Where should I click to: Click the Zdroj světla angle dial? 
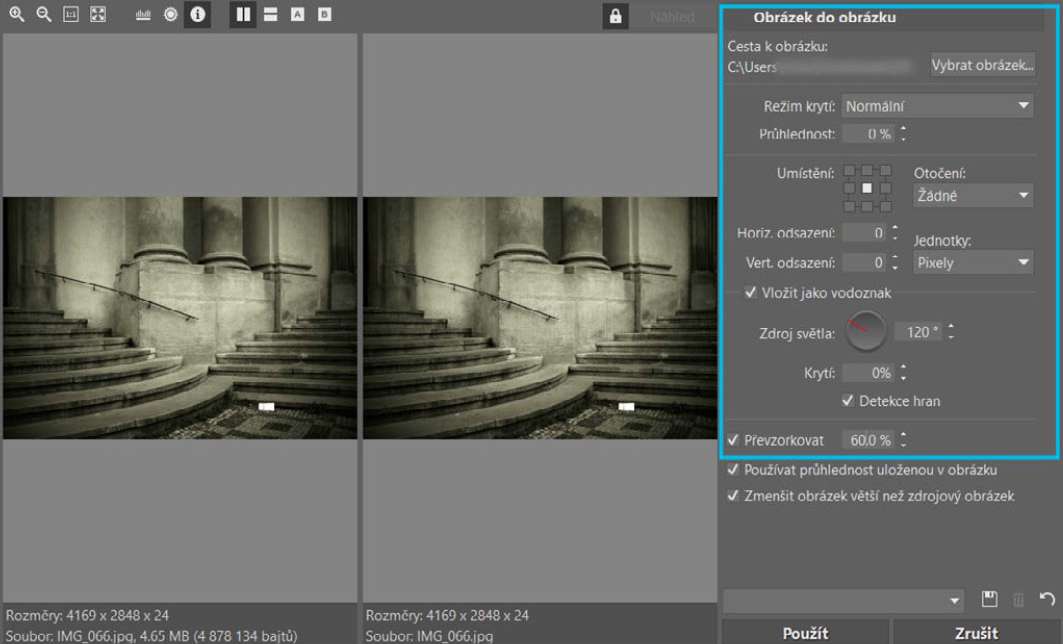[x=865, y=331]
